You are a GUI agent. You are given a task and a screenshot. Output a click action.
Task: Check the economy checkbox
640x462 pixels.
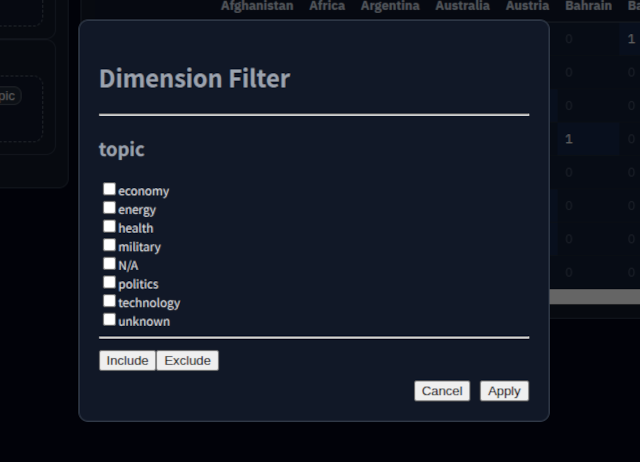[x=109, y=189]
